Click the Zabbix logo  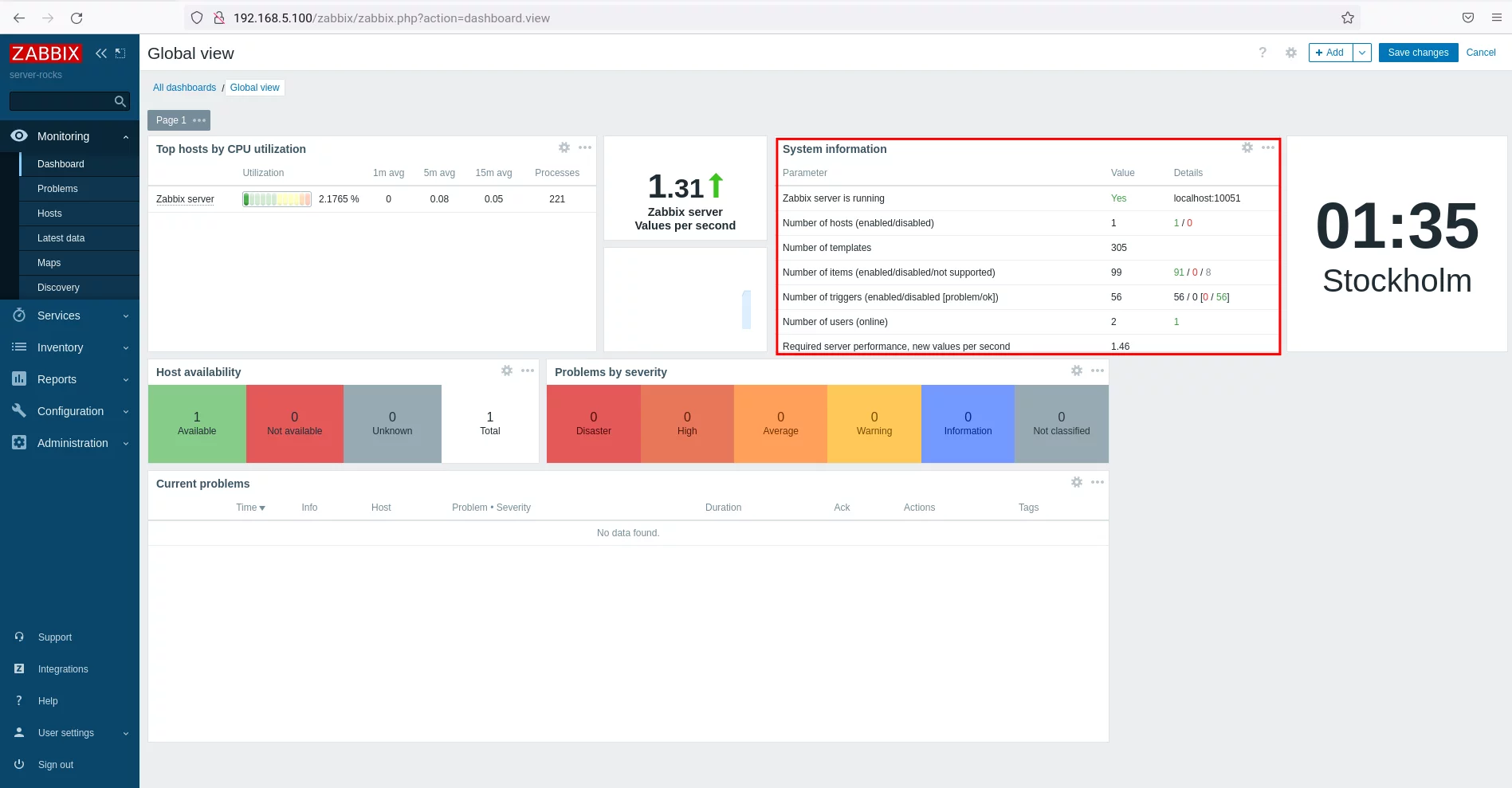[45, 53]
